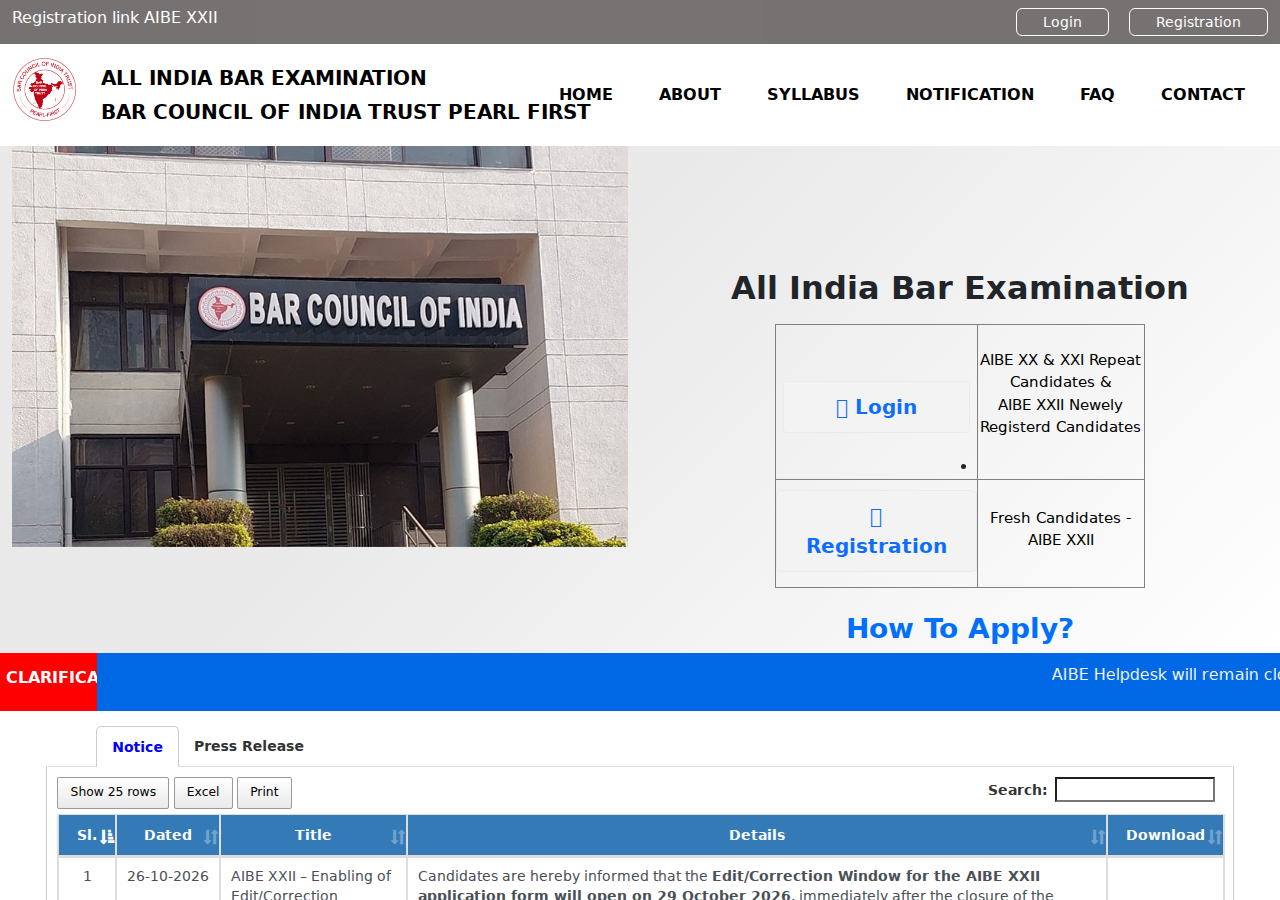The image size is (1280, 900).
Task: Click the Registration button in the top bar
Action: (1198, 22)
